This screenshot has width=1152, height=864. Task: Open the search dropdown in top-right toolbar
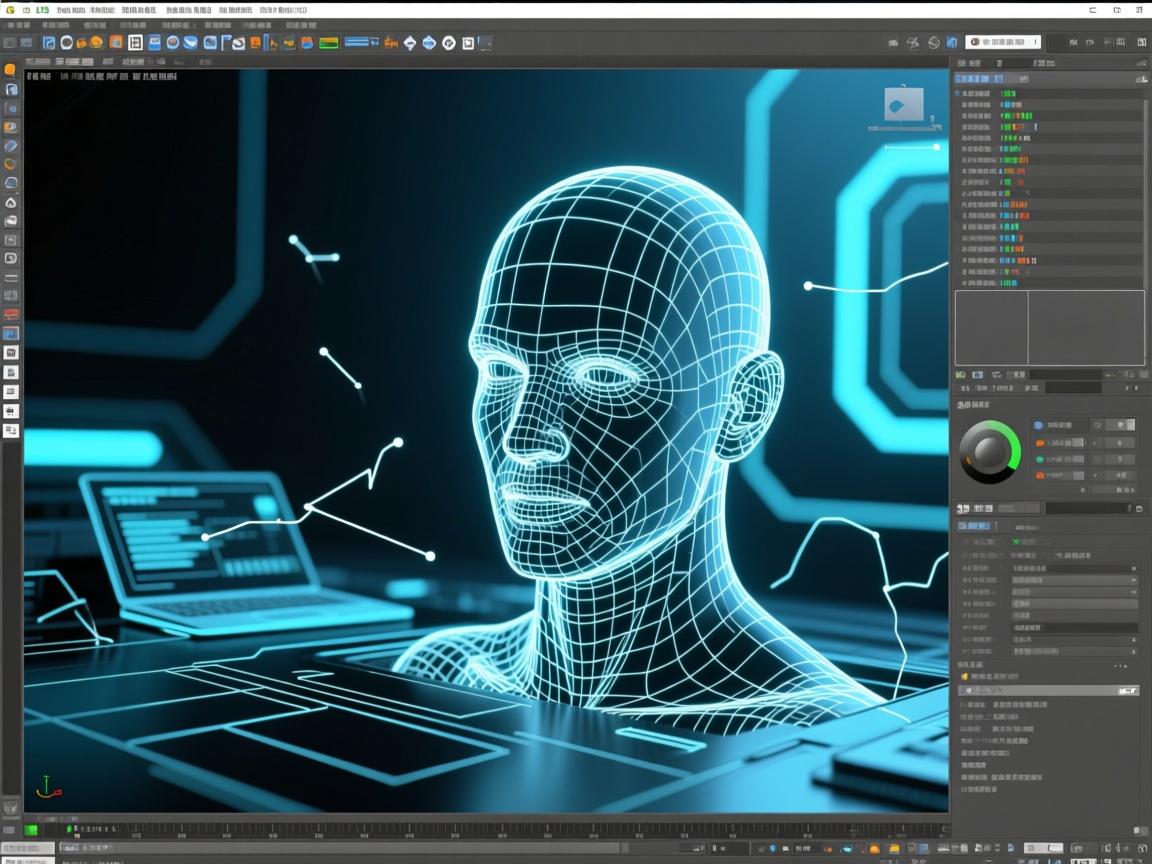[x=1003, y=42]
